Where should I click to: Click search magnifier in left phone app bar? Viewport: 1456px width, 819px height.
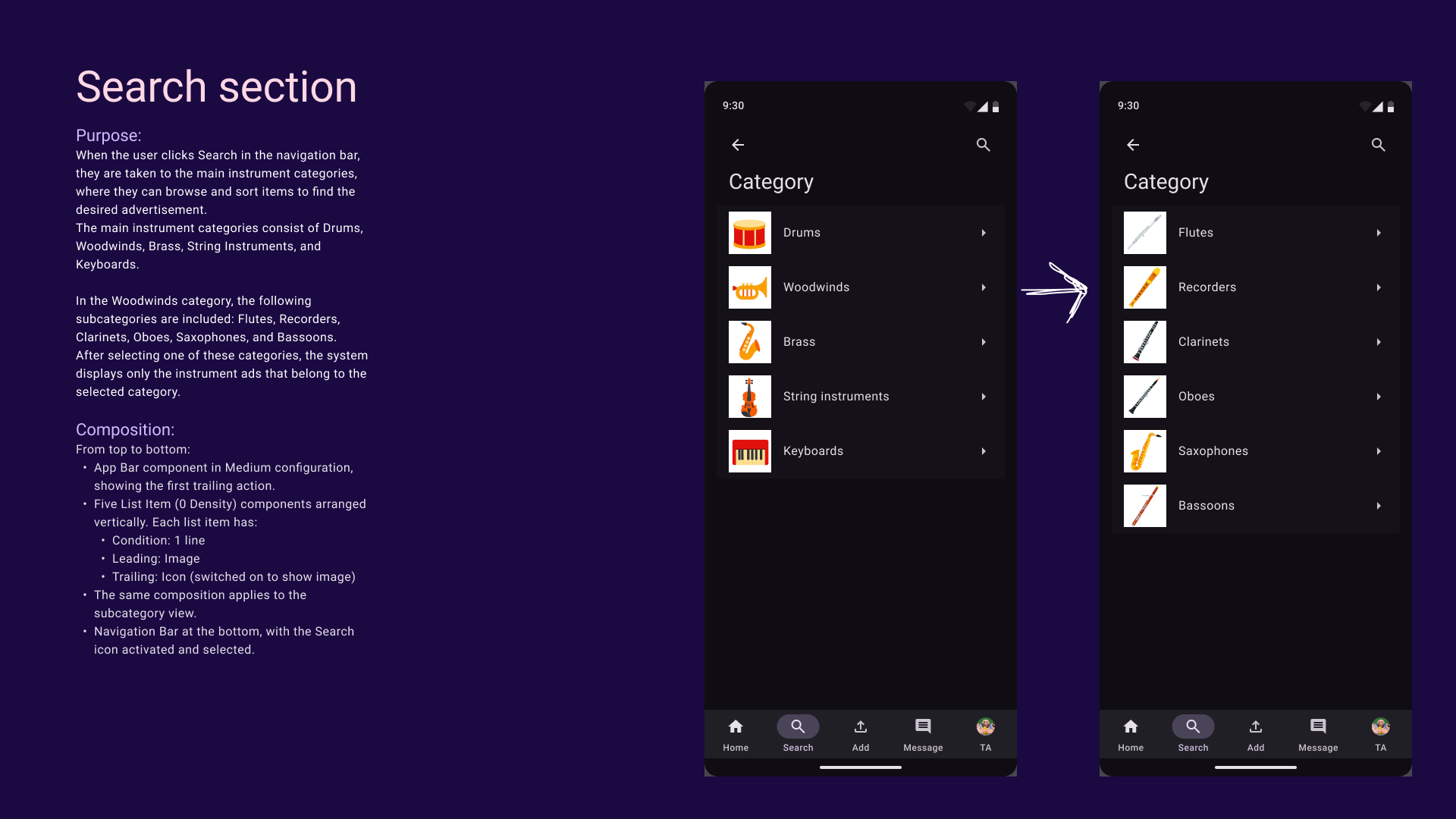[983, 145]
